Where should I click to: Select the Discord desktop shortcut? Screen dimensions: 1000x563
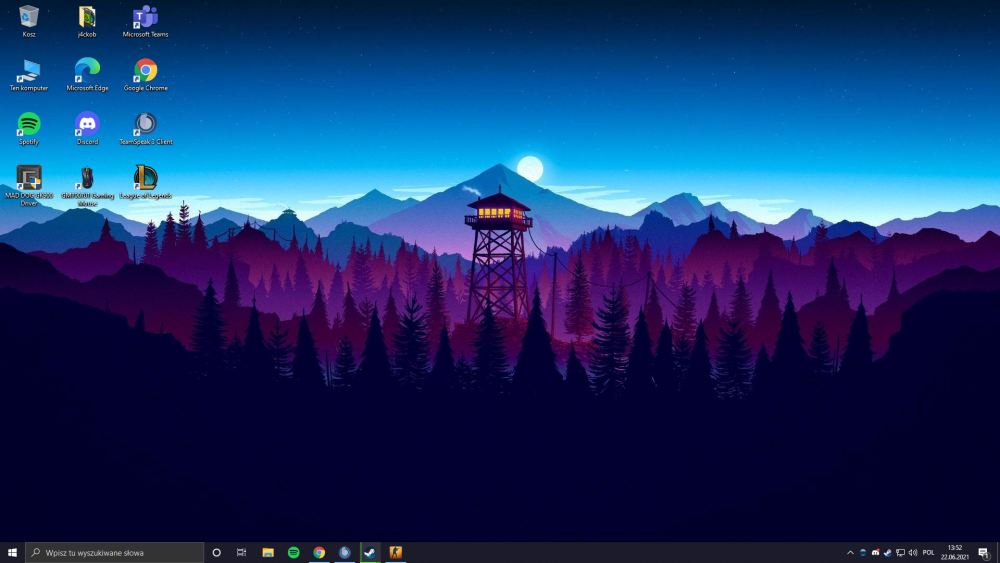tap(87, 129)
